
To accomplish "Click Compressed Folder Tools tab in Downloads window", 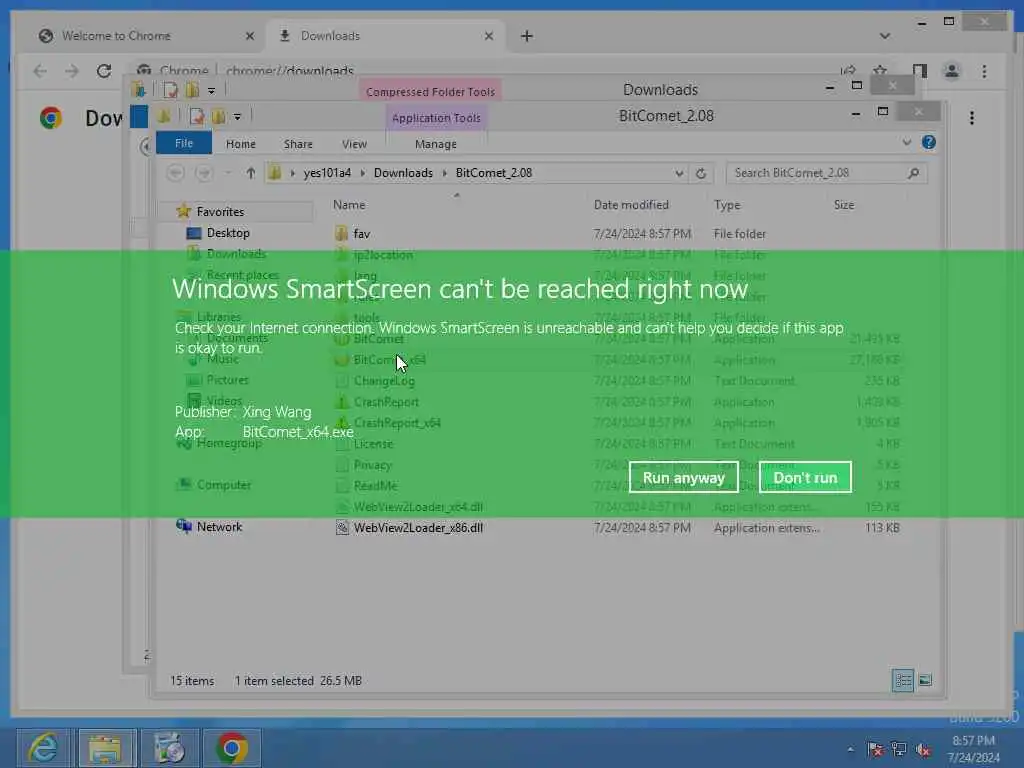I will (430, 92).
